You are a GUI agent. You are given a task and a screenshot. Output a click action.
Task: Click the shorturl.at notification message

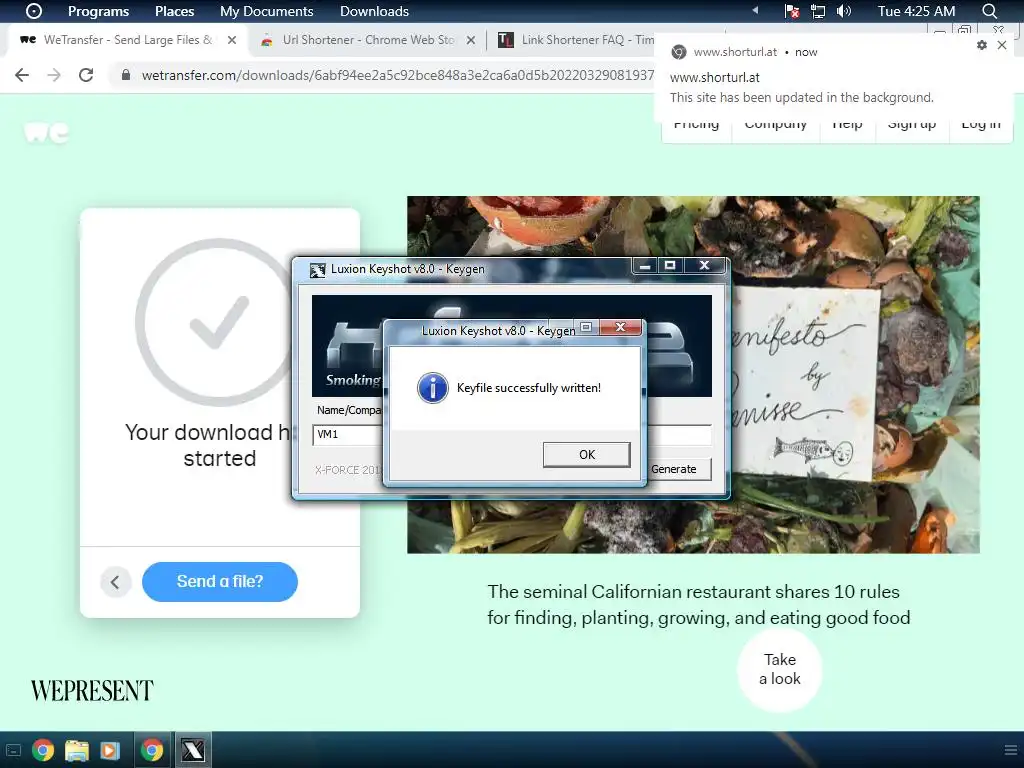[801, 97]
